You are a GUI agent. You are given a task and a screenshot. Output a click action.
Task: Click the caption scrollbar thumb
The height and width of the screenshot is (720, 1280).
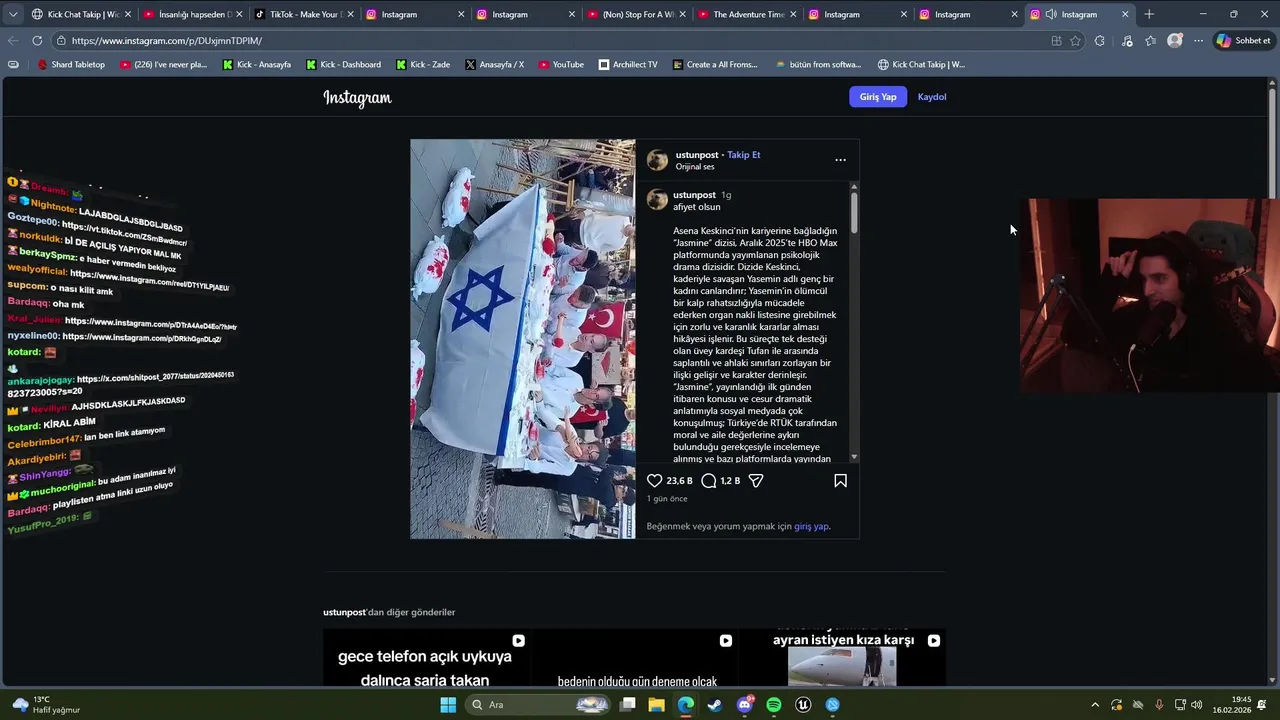tap(854, 214)
